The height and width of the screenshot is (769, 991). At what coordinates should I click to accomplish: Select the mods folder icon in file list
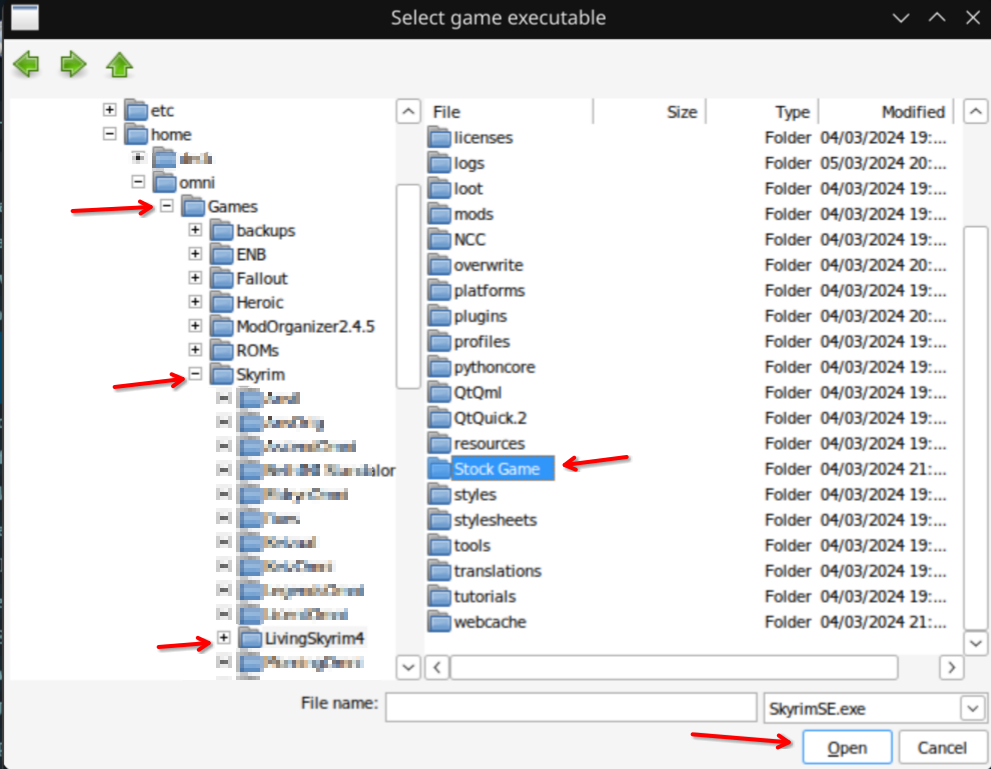[440, 214]
